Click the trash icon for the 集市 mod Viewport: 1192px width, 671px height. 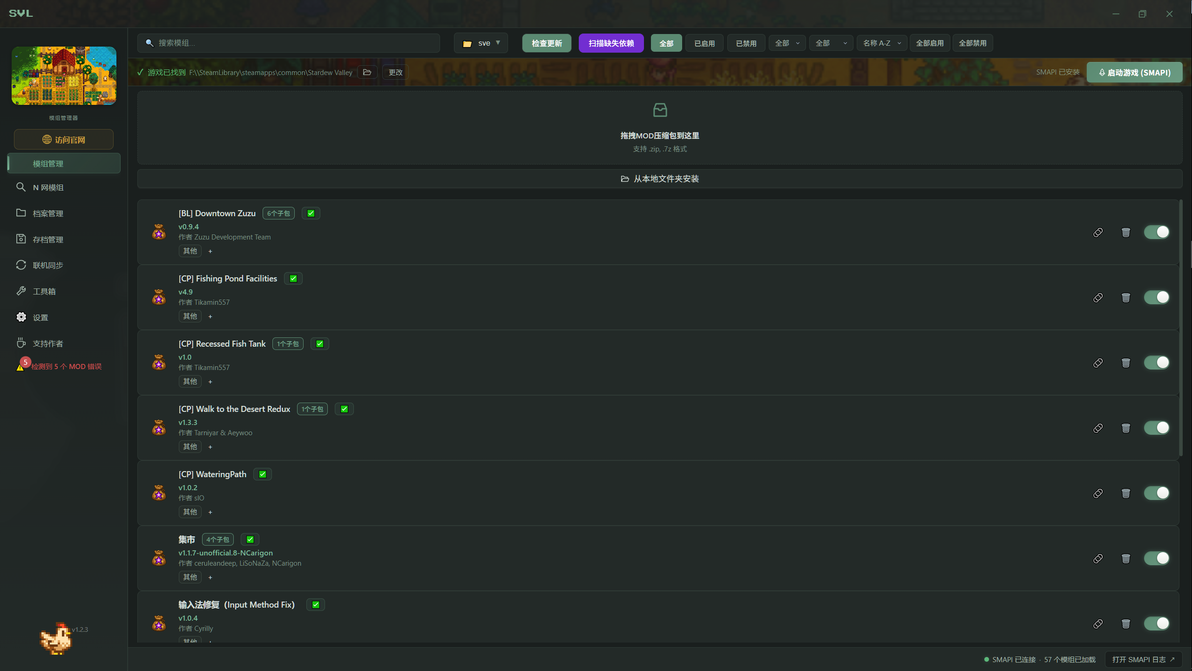[x=1126, y=559]
